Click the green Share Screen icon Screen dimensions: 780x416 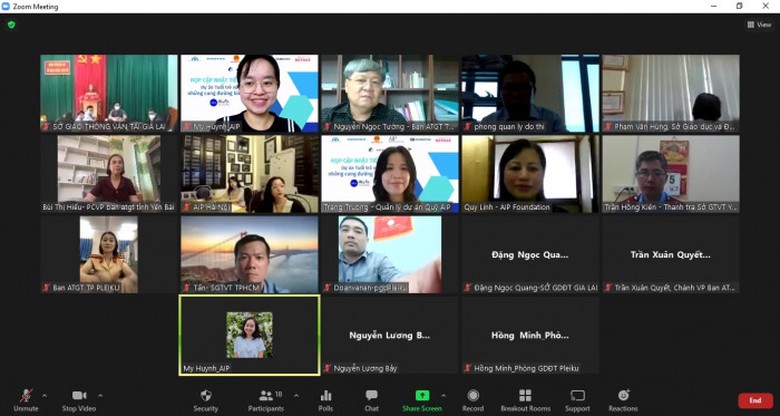pyautogui.click(x=423, y=396)
